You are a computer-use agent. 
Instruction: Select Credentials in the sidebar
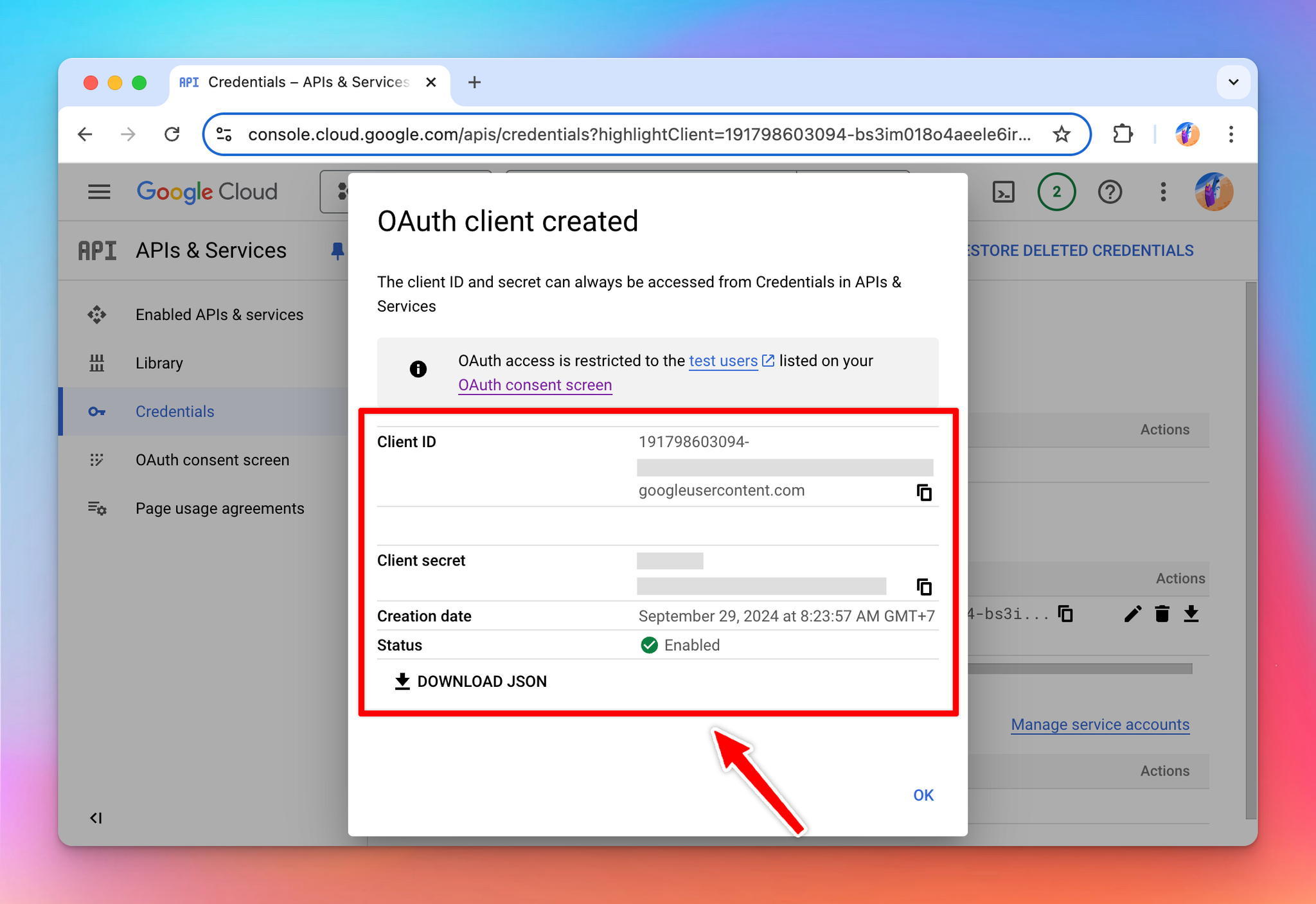click(204, 411)
